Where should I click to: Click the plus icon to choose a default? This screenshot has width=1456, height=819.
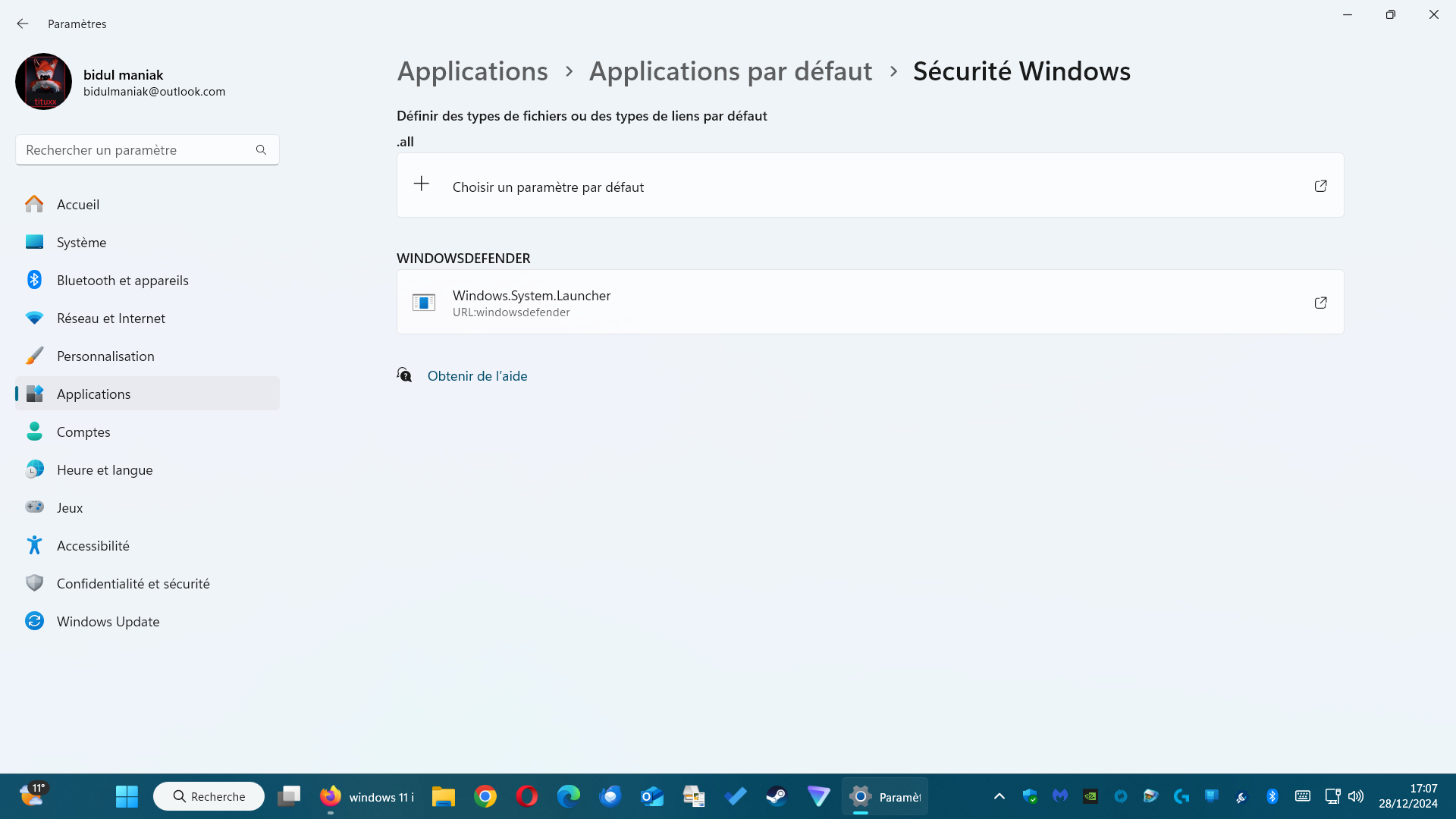[422, 184]
